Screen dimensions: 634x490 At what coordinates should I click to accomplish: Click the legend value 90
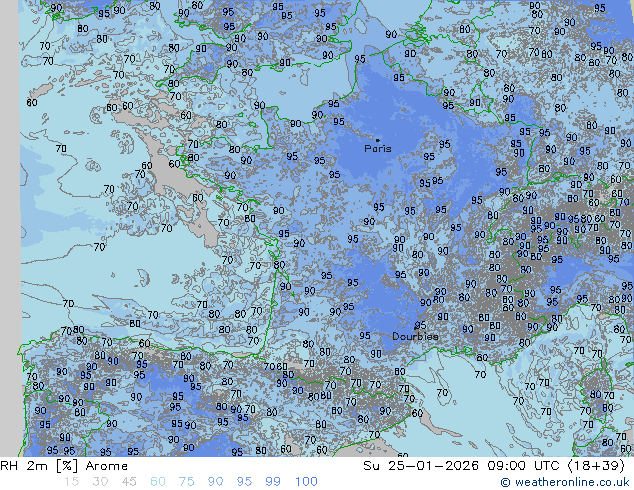pyautogui.click(x=215, y=482)
